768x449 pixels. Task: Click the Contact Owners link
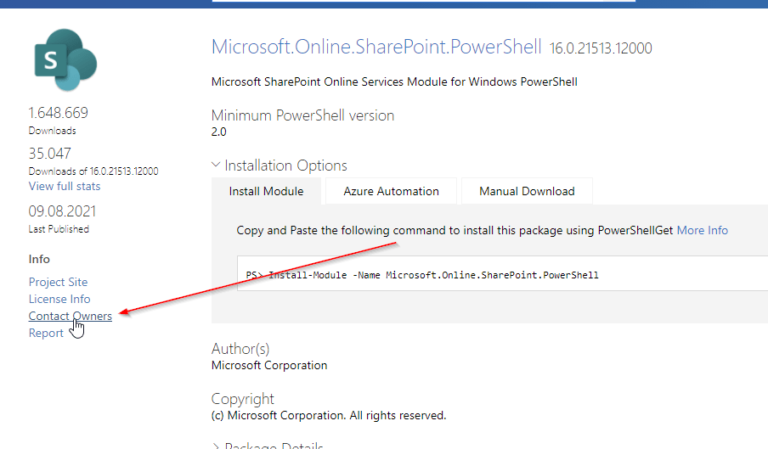pyautogui.click(x=70, y=316)
